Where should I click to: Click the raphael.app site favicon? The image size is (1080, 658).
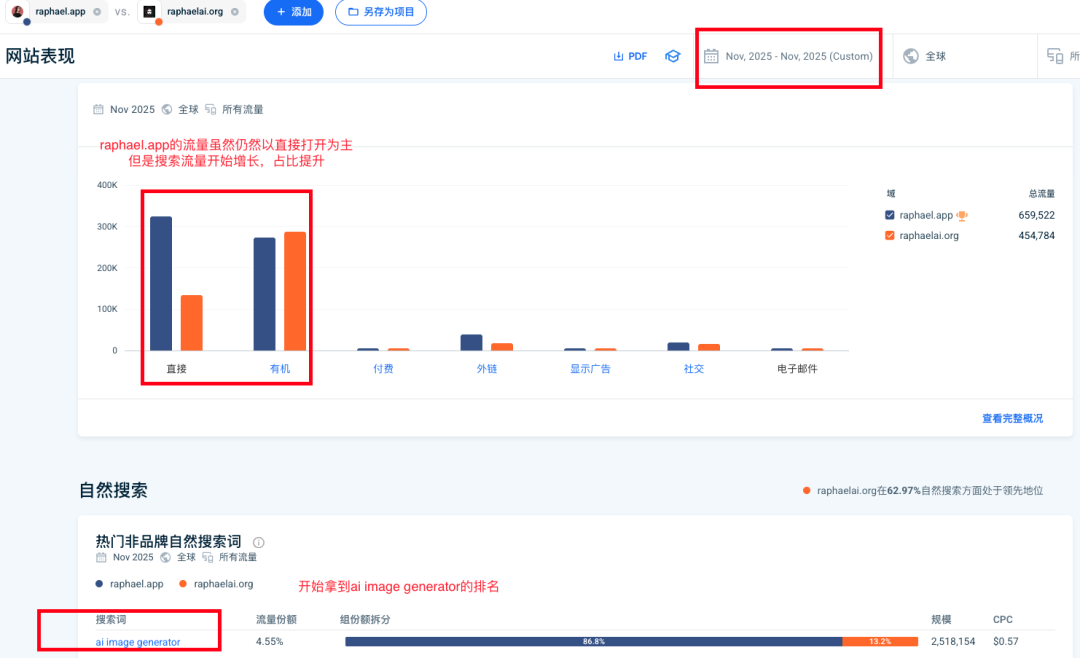pyautogui.click(x=18, y=11)
